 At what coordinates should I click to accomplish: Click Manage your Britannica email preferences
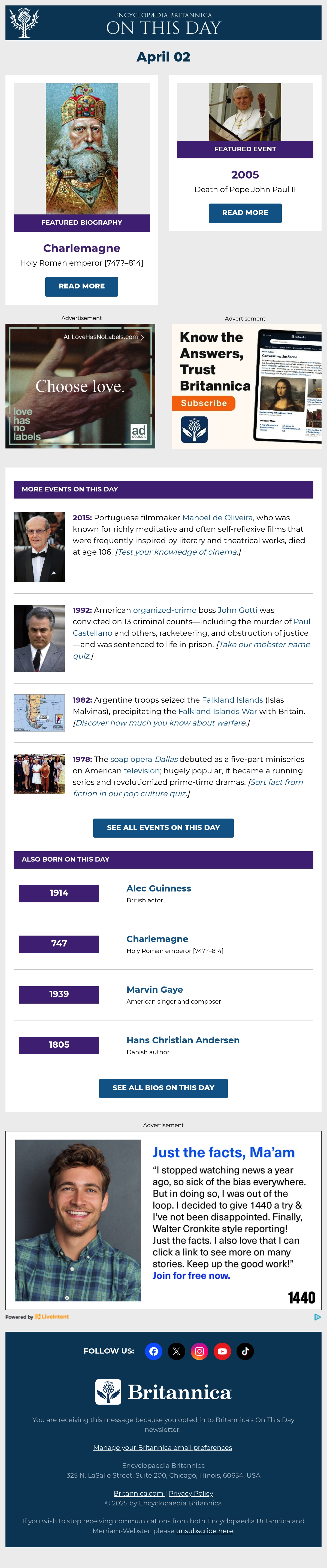pyautogui.click(x=163, y=1447)
